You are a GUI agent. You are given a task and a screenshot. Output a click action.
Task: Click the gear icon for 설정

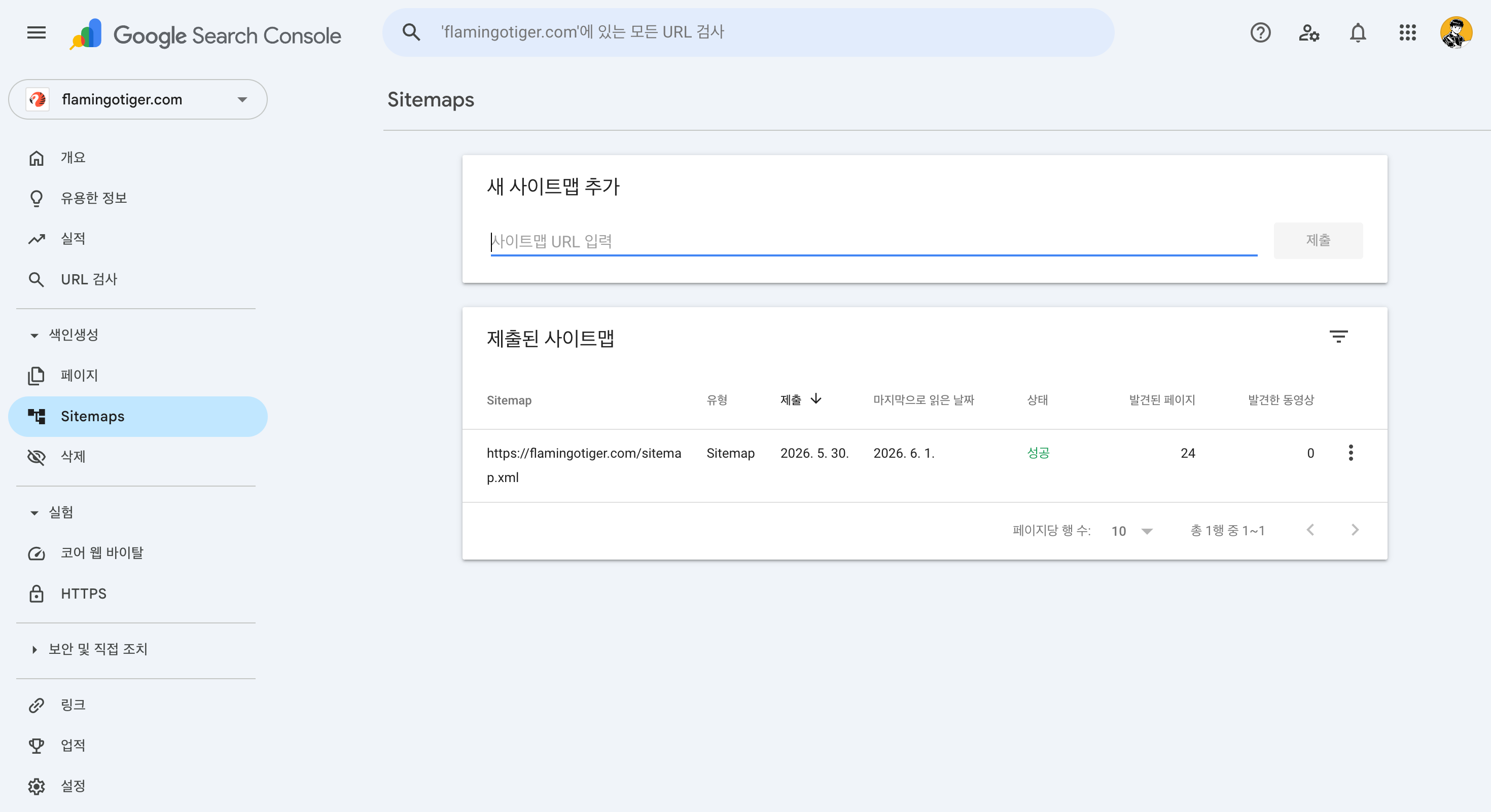(x=37, y=786)
